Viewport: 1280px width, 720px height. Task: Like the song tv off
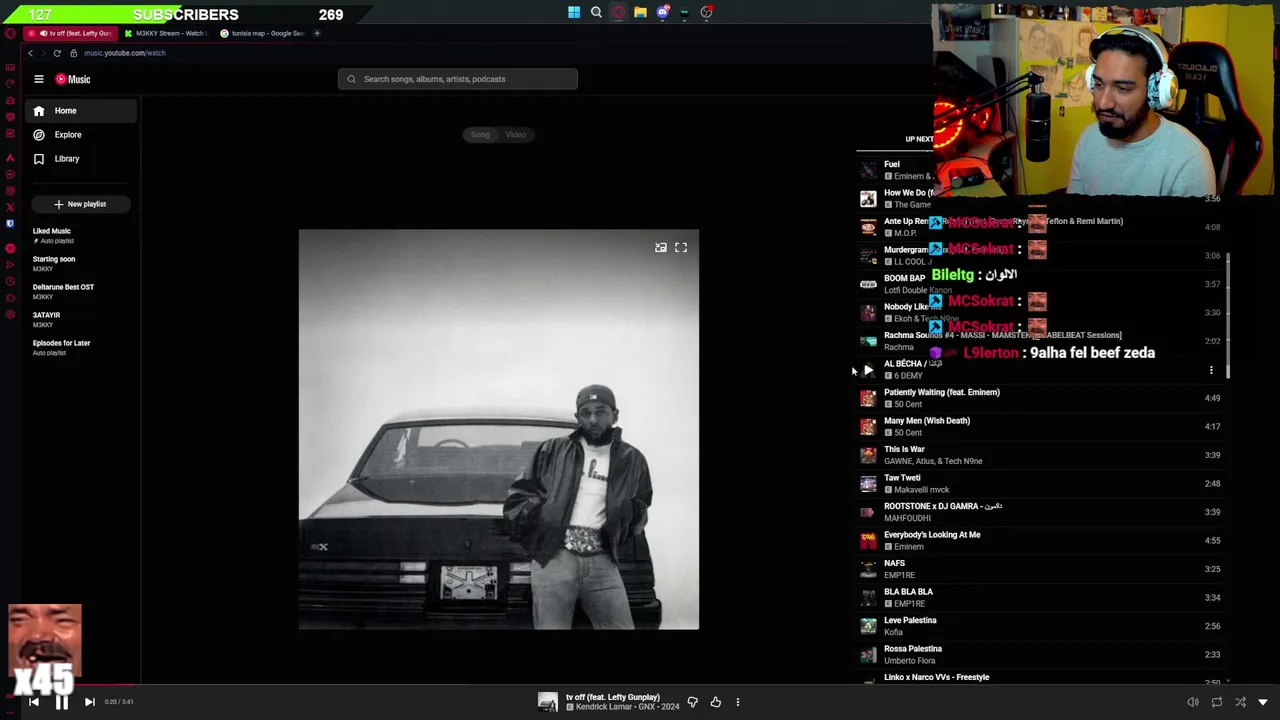point(715,702)
